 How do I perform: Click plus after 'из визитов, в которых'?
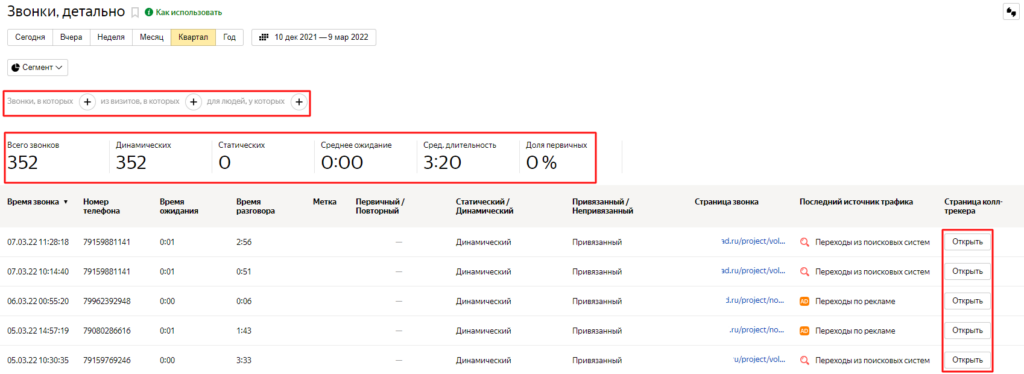193,102
